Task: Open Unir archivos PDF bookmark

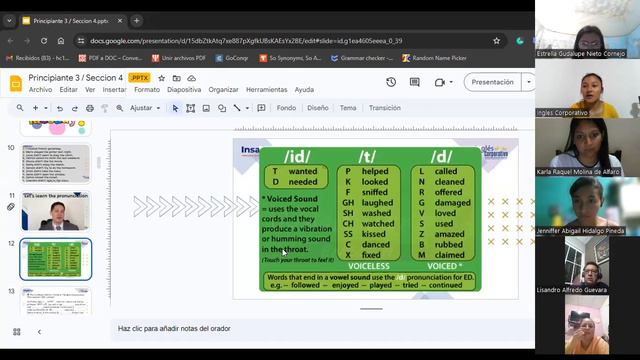Action: click(x=179, y=58)
